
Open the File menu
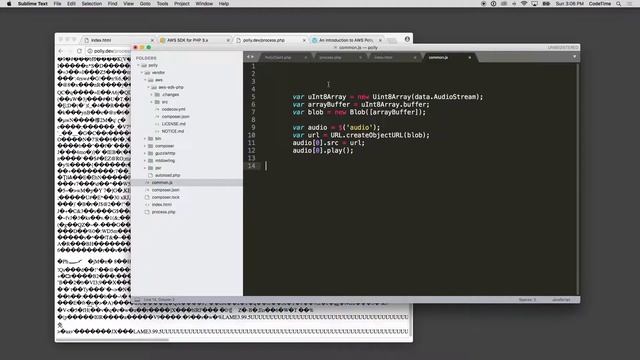(x=58, y=4)
